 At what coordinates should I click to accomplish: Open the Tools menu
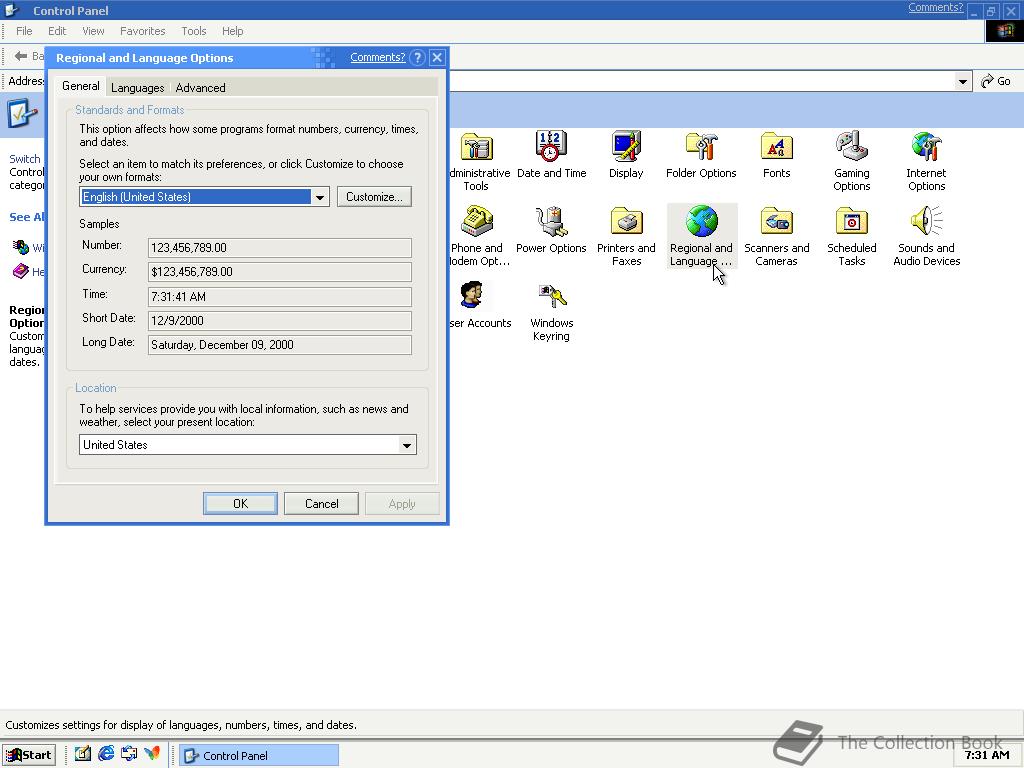point(193,31)
